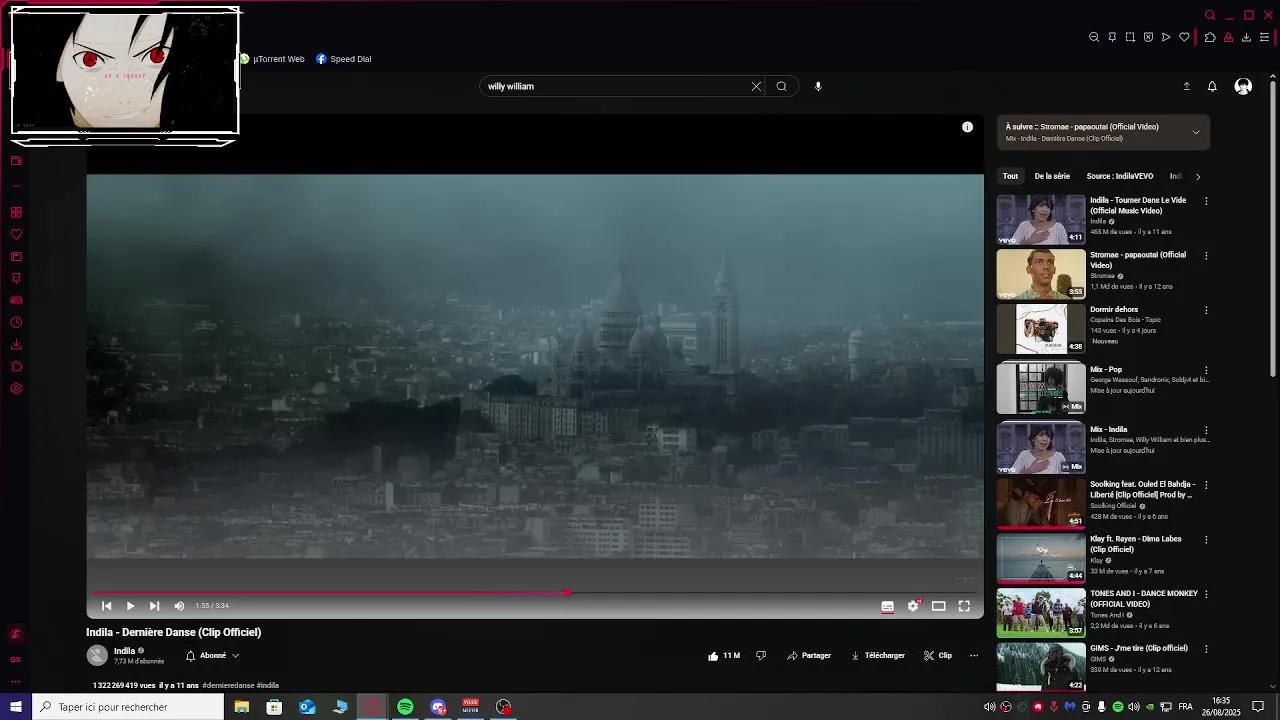Open options menu for DANCE MONKEY video
1280x720 pixels.
tap(1206, 594)
